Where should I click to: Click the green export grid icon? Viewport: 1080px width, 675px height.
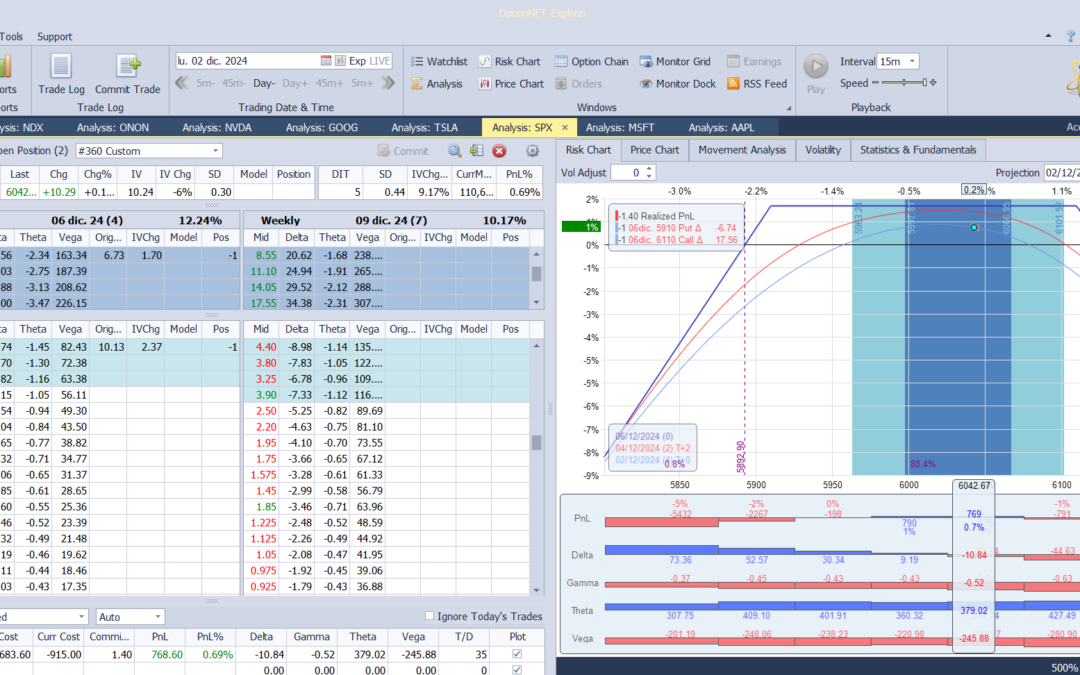(477, 151)
